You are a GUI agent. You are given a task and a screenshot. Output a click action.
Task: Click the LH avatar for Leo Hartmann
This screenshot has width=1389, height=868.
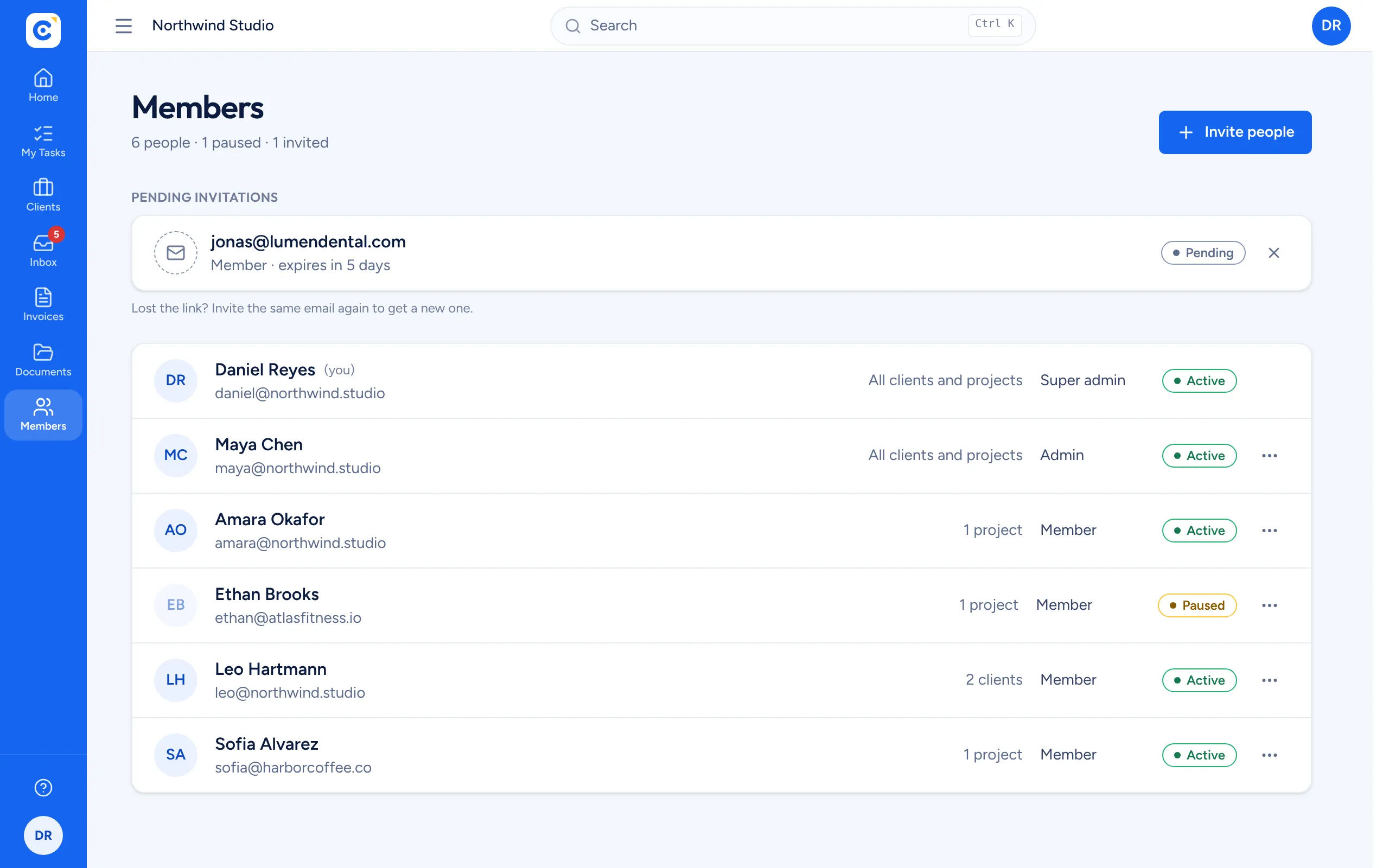tap(176, 680)
